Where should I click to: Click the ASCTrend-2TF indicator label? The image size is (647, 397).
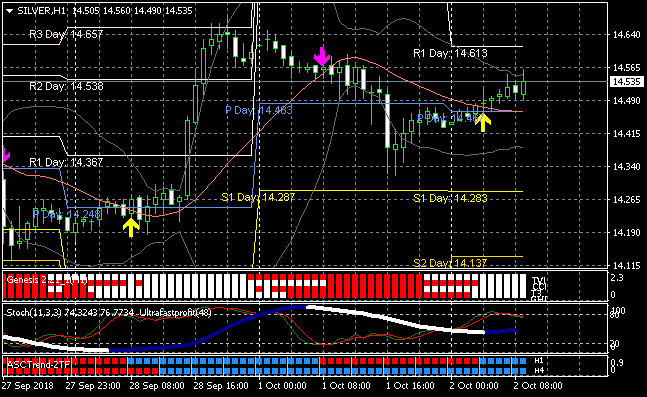38,365
